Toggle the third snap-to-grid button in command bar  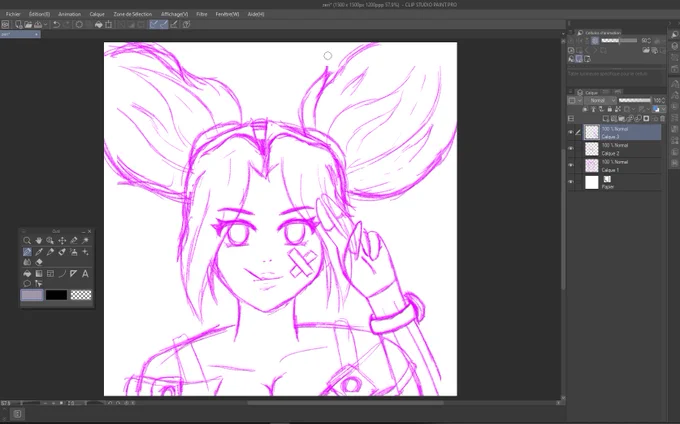[174, 24]
